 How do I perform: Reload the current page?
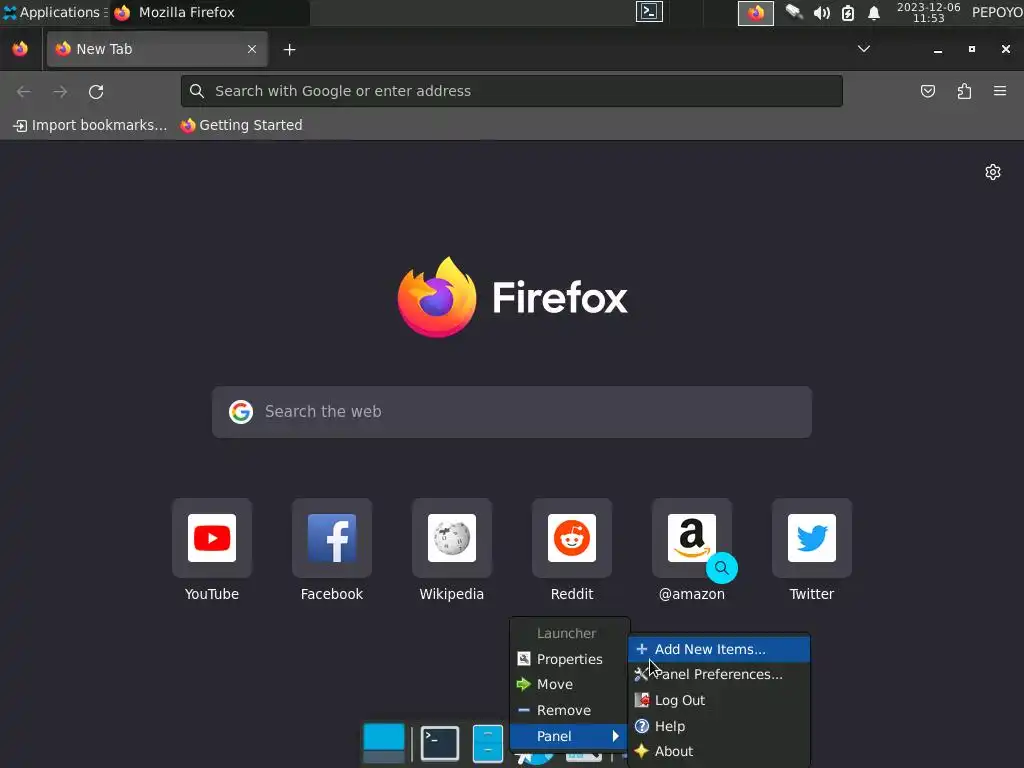tap(96, 91)
